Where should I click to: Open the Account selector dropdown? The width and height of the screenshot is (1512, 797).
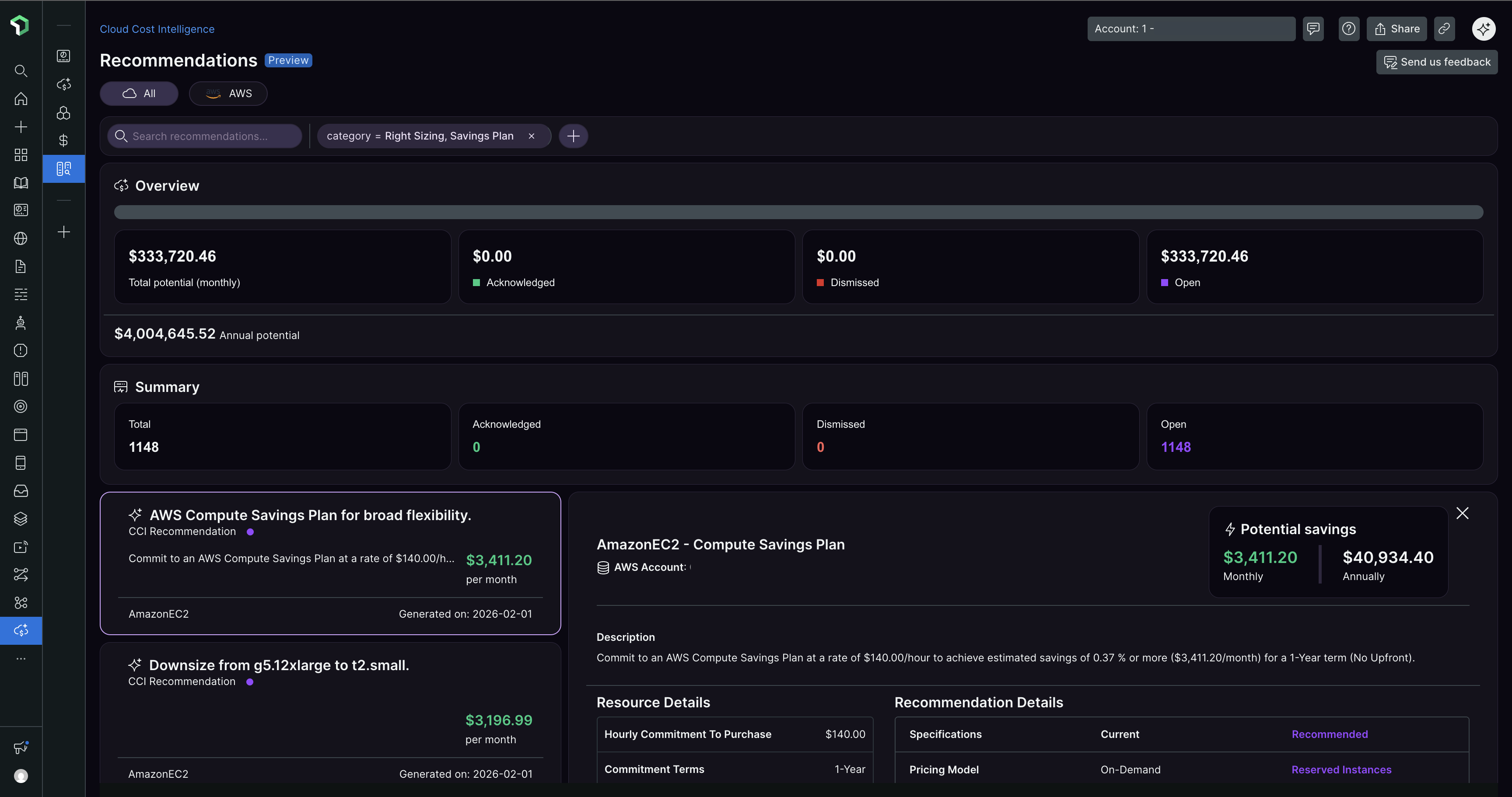click(x=1190, y=29)
